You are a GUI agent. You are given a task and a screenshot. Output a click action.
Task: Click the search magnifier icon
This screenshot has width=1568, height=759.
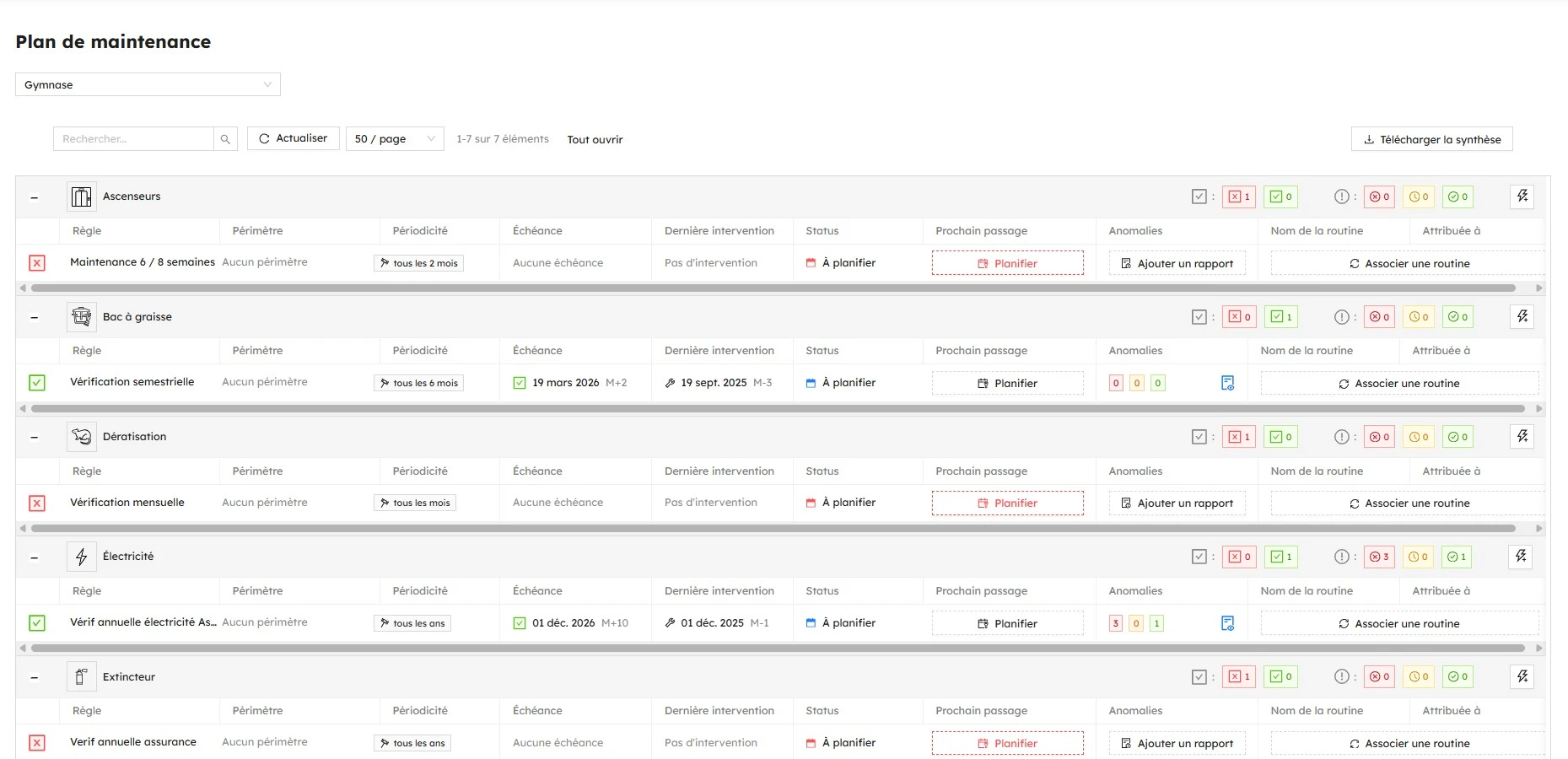[x=225, y=139]
